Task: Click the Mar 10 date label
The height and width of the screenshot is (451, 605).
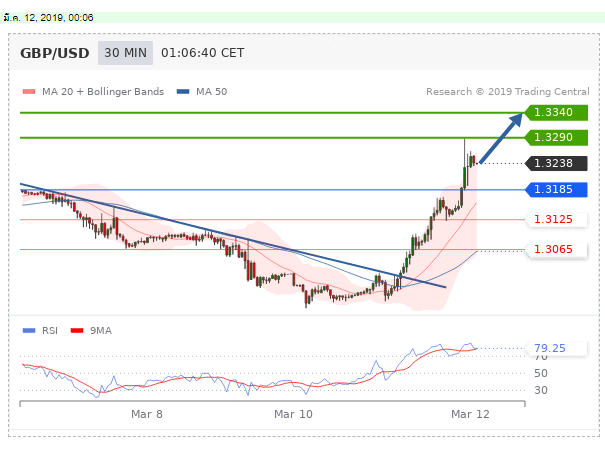Action: 293,414
